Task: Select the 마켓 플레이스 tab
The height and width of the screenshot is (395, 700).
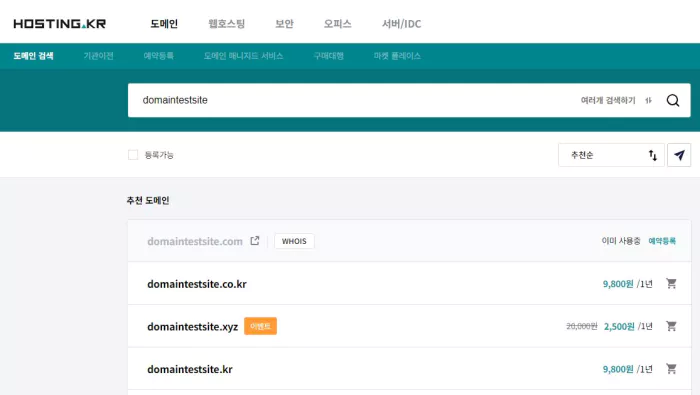Action: coord(397,56)
